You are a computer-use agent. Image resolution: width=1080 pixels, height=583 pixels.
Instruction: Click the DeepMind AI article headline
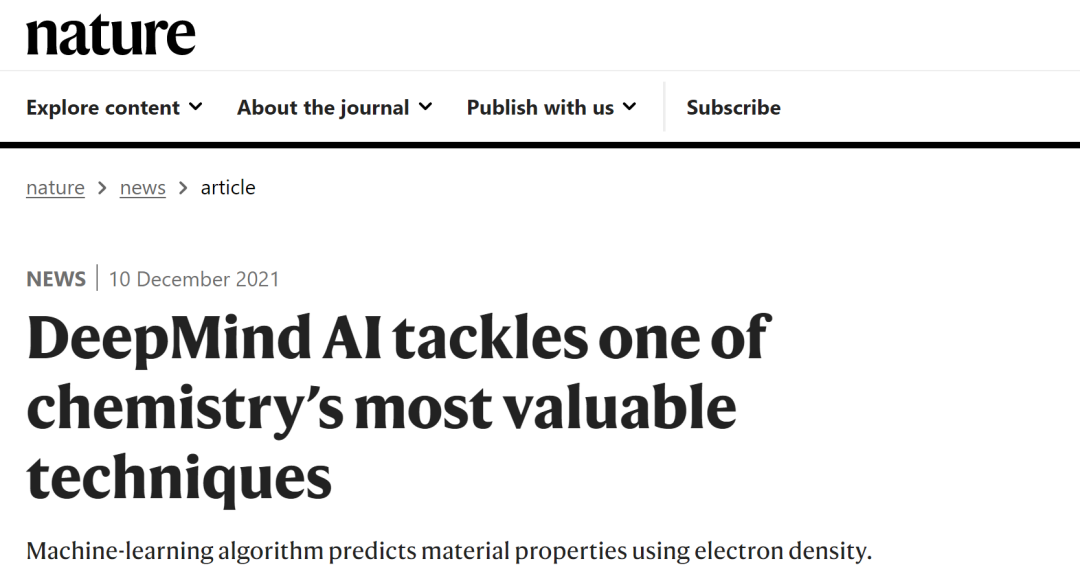coord(398,407)
